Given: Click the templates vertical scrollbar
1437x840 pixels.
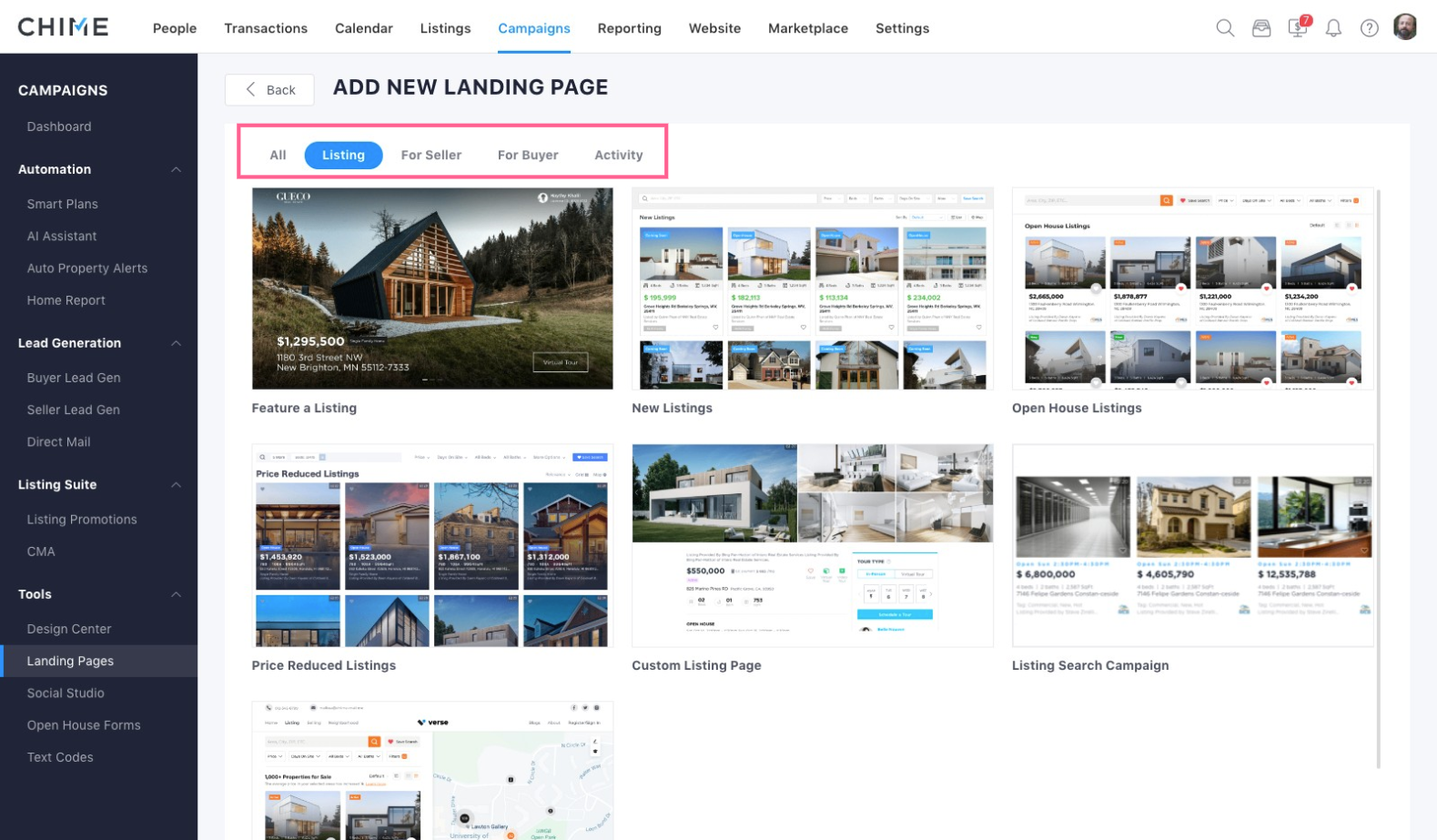Looking at the screenshot, I should pos(1380,479).
